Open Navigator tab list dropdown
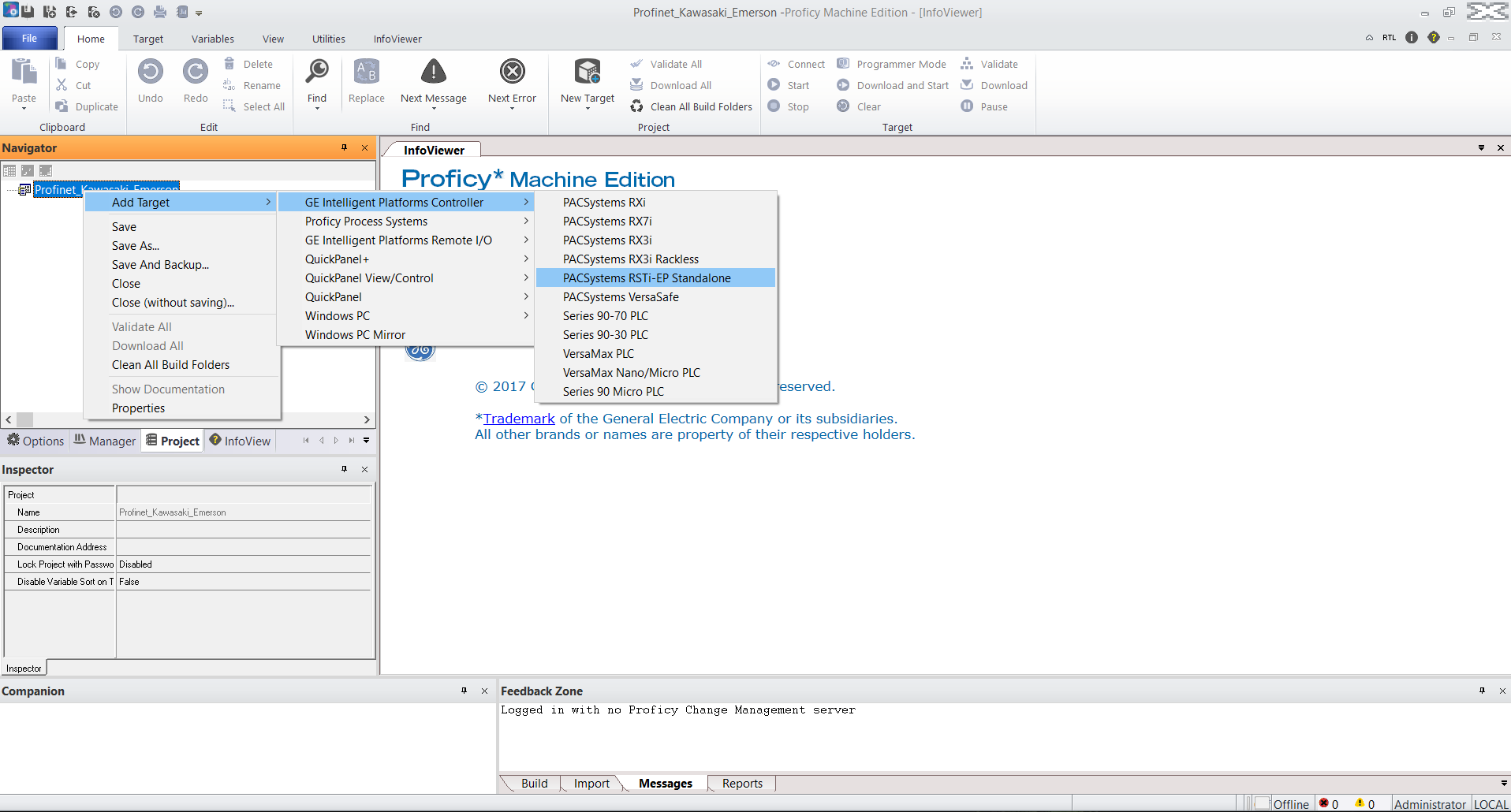Screen dimensions: 1511x812 [x=367, y=441]
